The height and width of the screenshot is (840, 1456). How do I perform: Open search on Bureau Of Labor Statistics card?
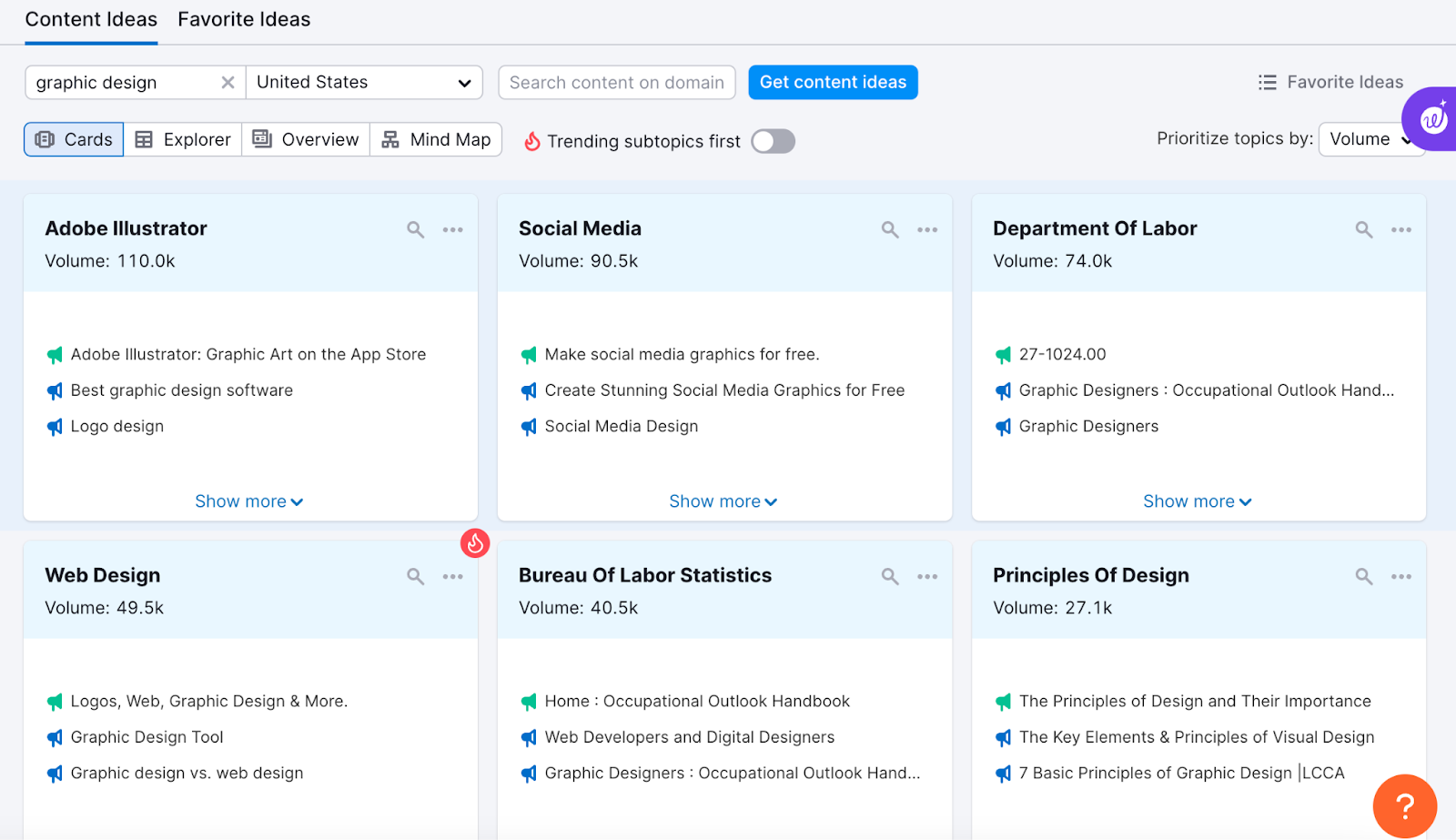pyautogui.click(x=889, y=576)
